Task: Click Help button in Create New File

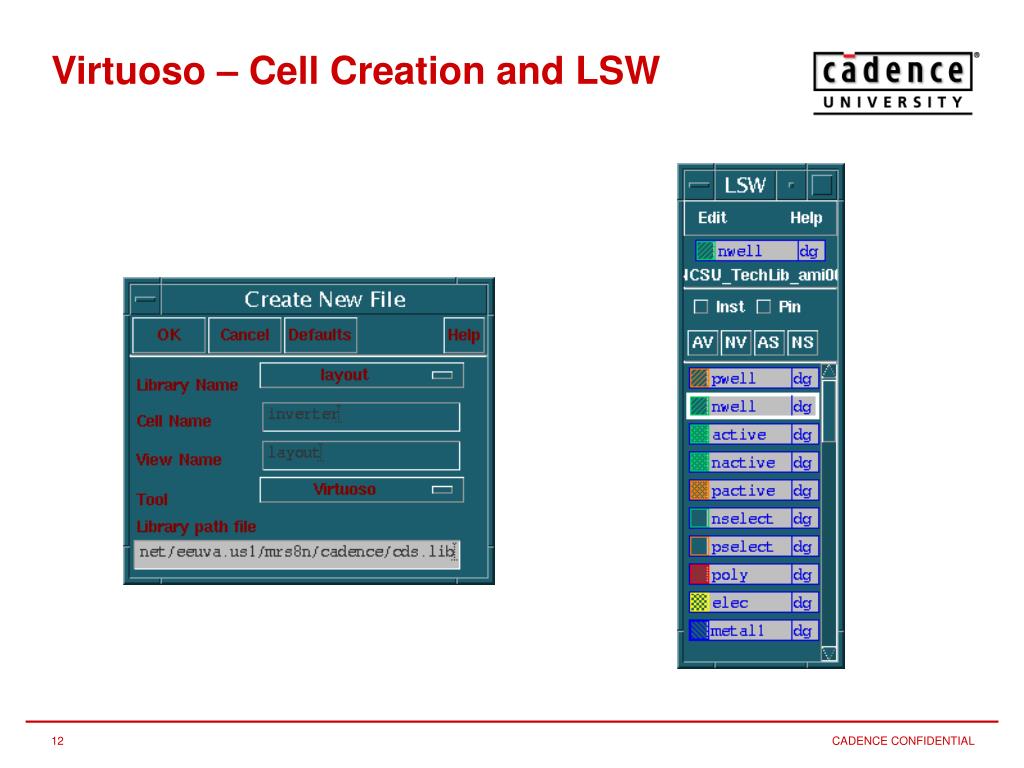Action: pyautogui.click(x=464, y=335)
